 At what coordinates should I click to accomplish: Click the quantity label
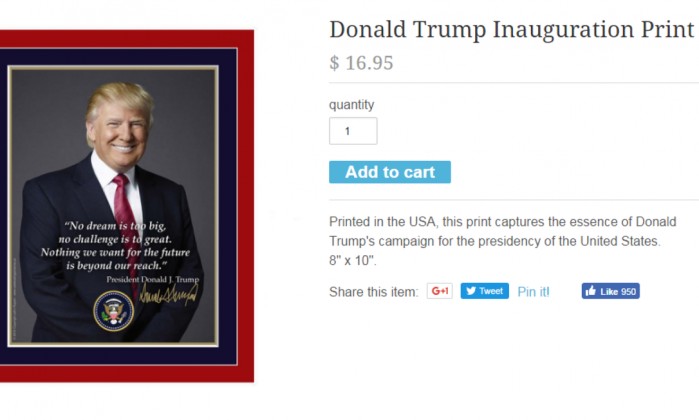pos(351,105)
